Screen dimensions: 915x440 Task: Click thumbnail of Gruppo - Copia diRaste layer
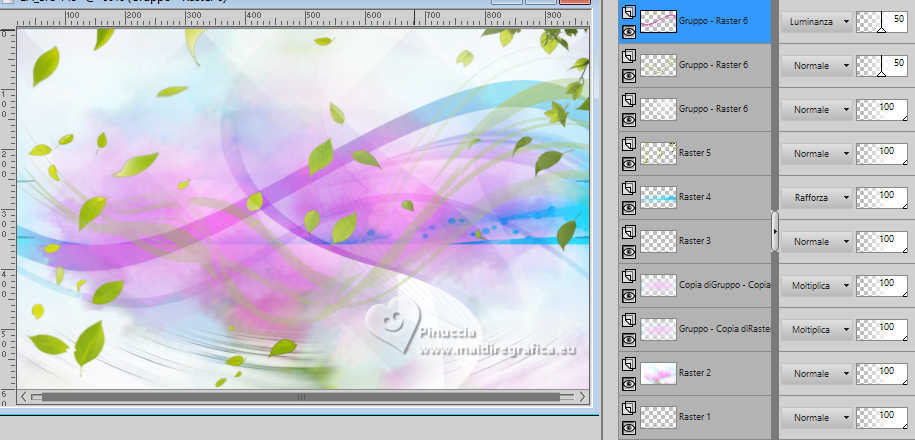point(658,329)
